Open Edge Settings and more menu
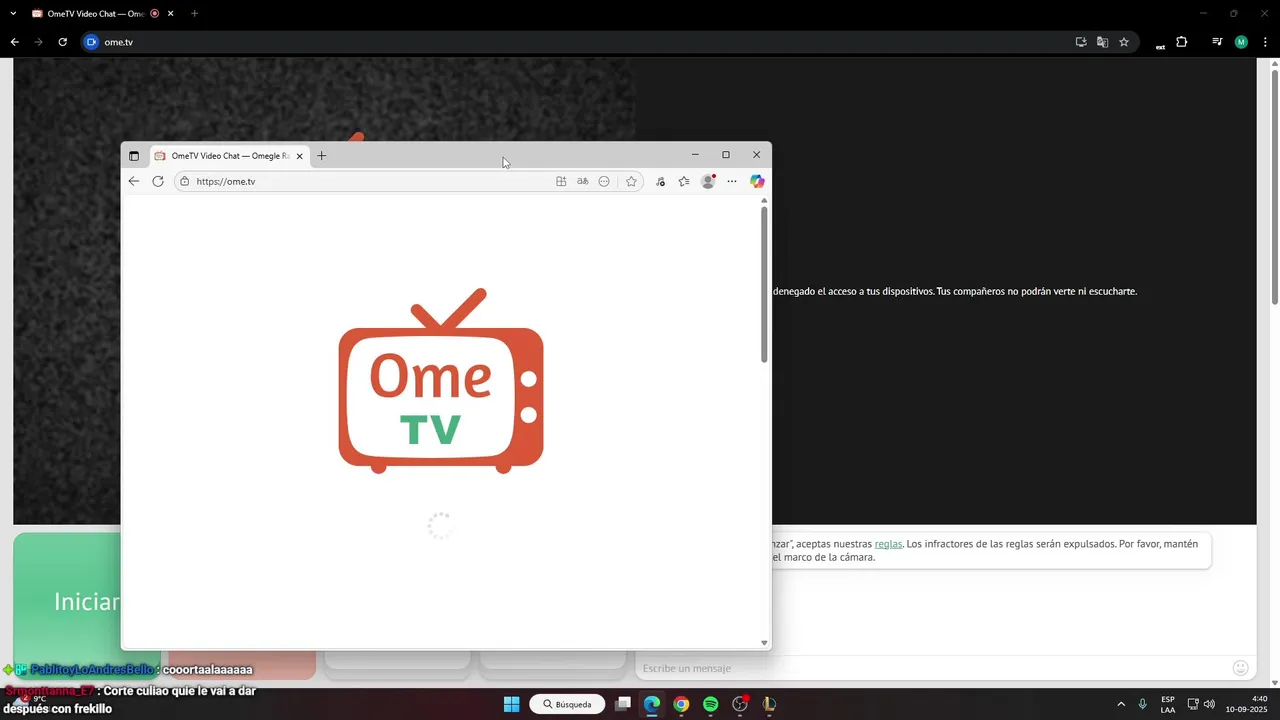 click(x=732, y=181)
